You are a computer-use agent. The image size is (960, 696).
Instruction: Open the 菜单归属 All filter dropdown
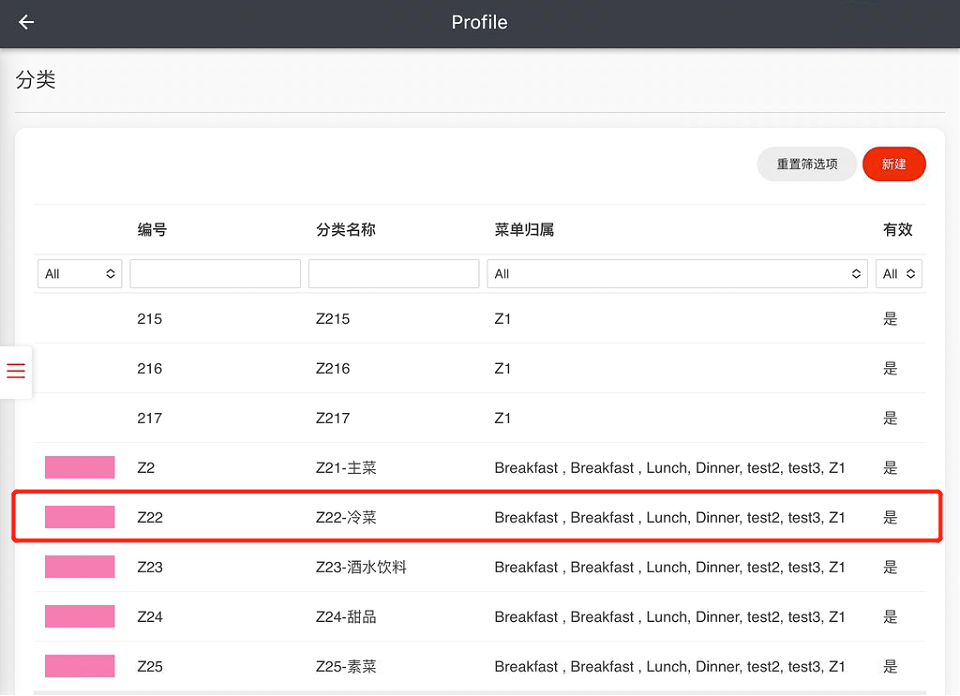tap(677, 274)
